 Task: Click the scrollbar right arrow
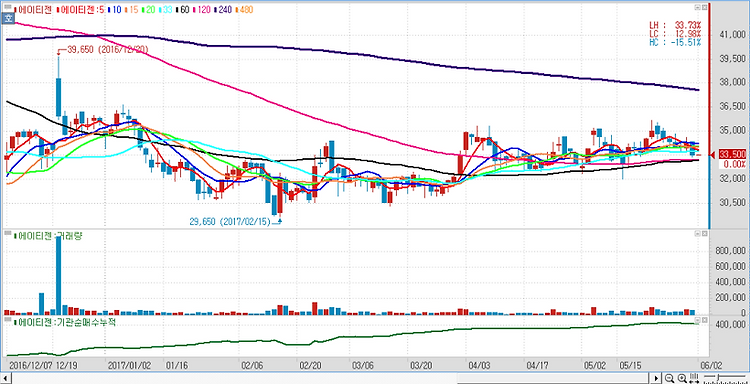656,379
